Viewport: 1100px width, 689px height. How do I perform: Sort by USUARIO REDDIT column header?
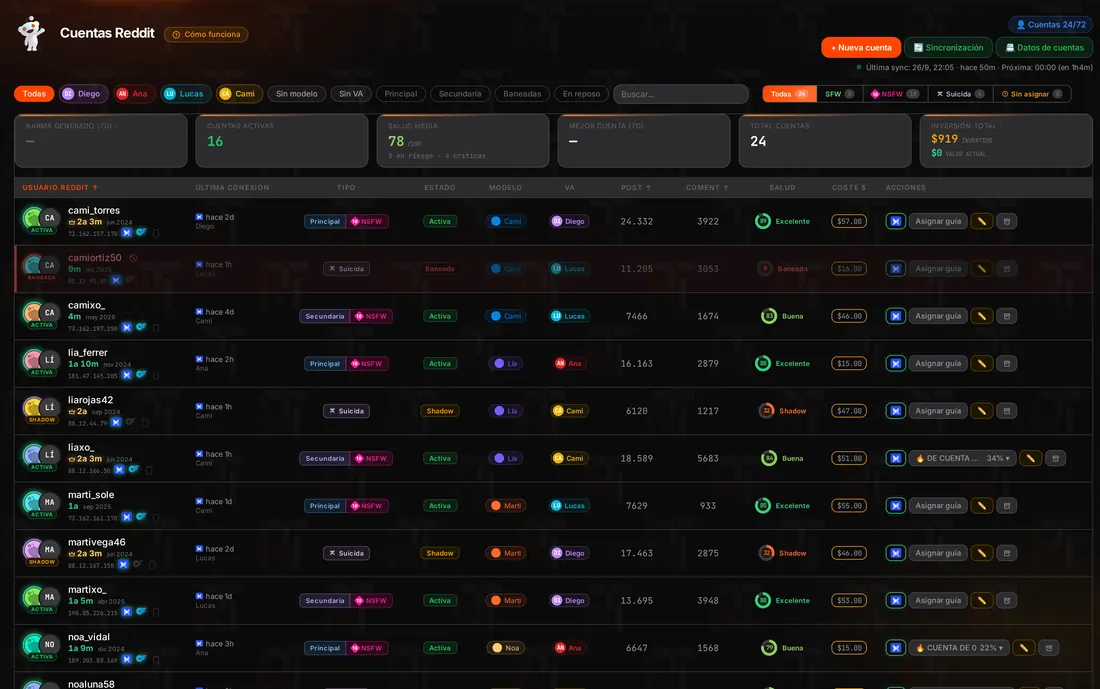click(x=60, y=187)
